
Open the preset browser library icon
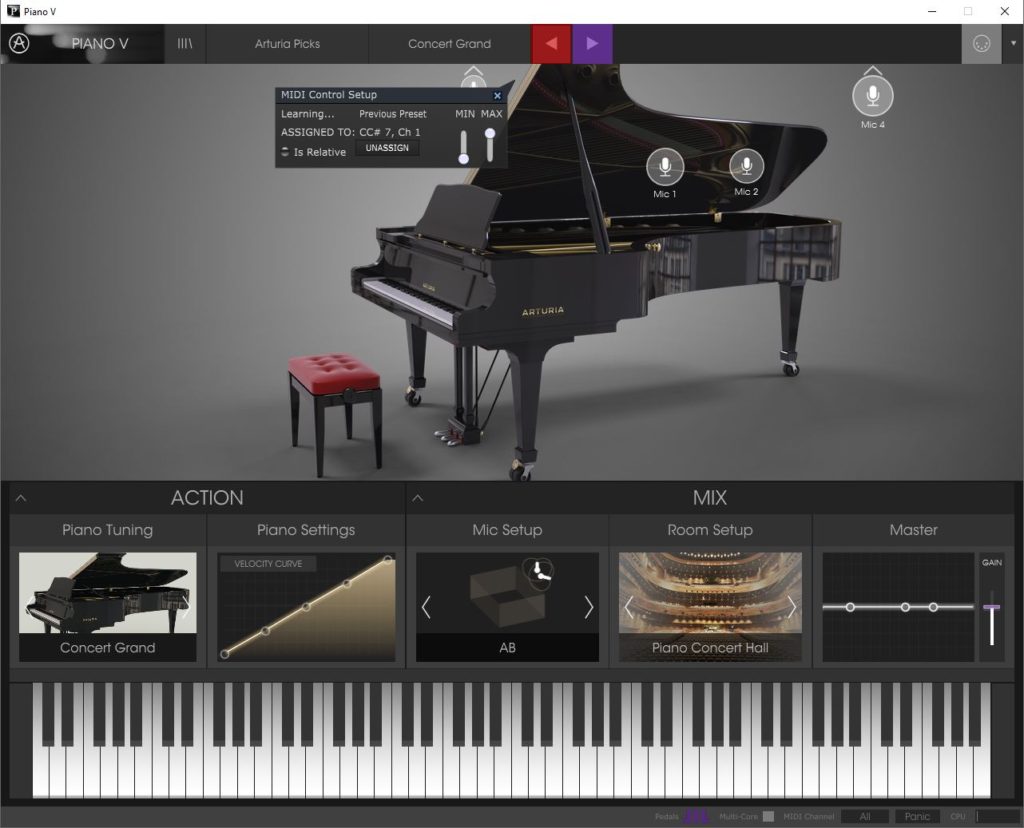click(x=185, y=44)
